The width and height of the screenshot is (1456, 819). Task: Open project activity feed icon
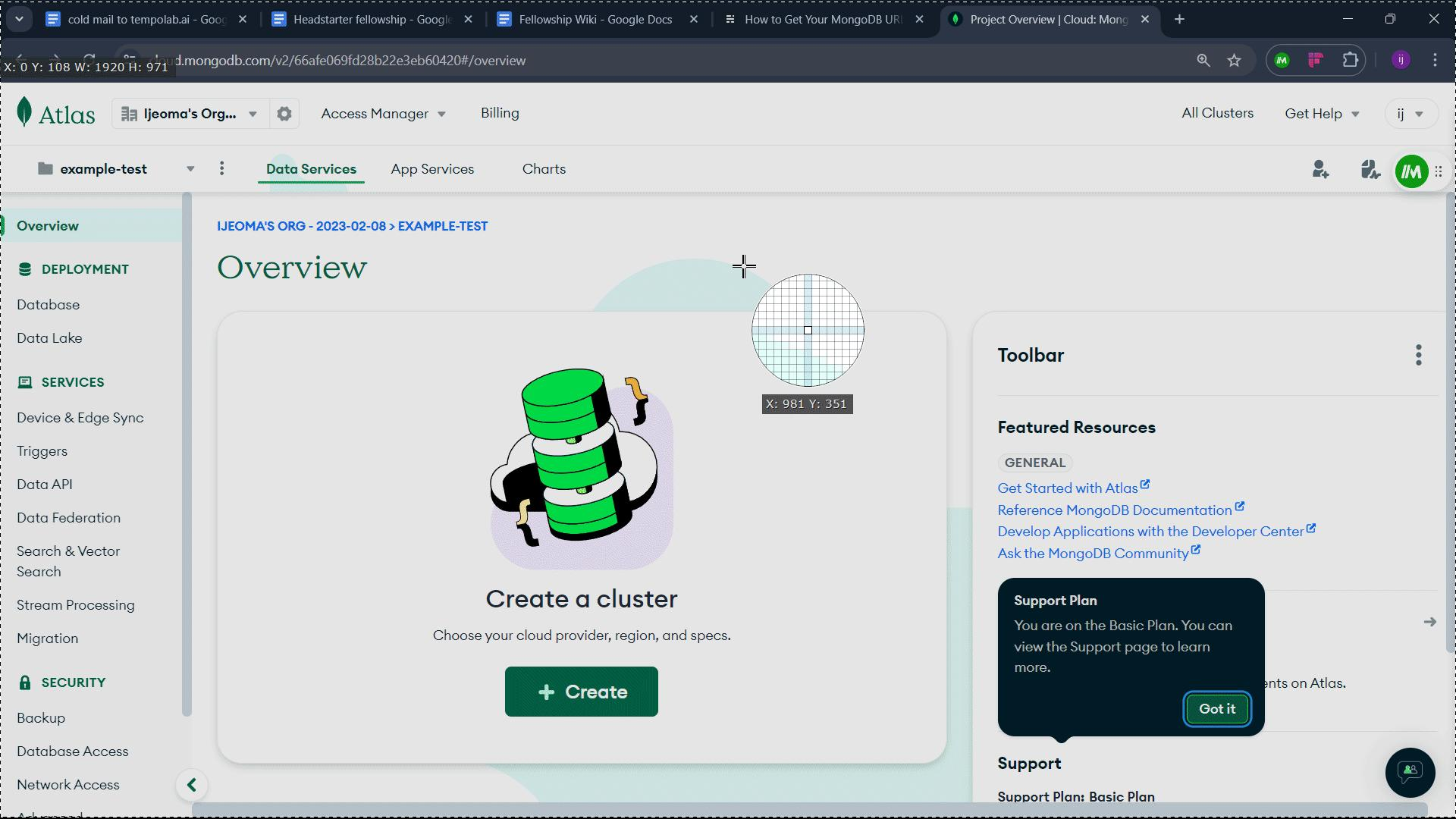click(x=1370, y=169)
